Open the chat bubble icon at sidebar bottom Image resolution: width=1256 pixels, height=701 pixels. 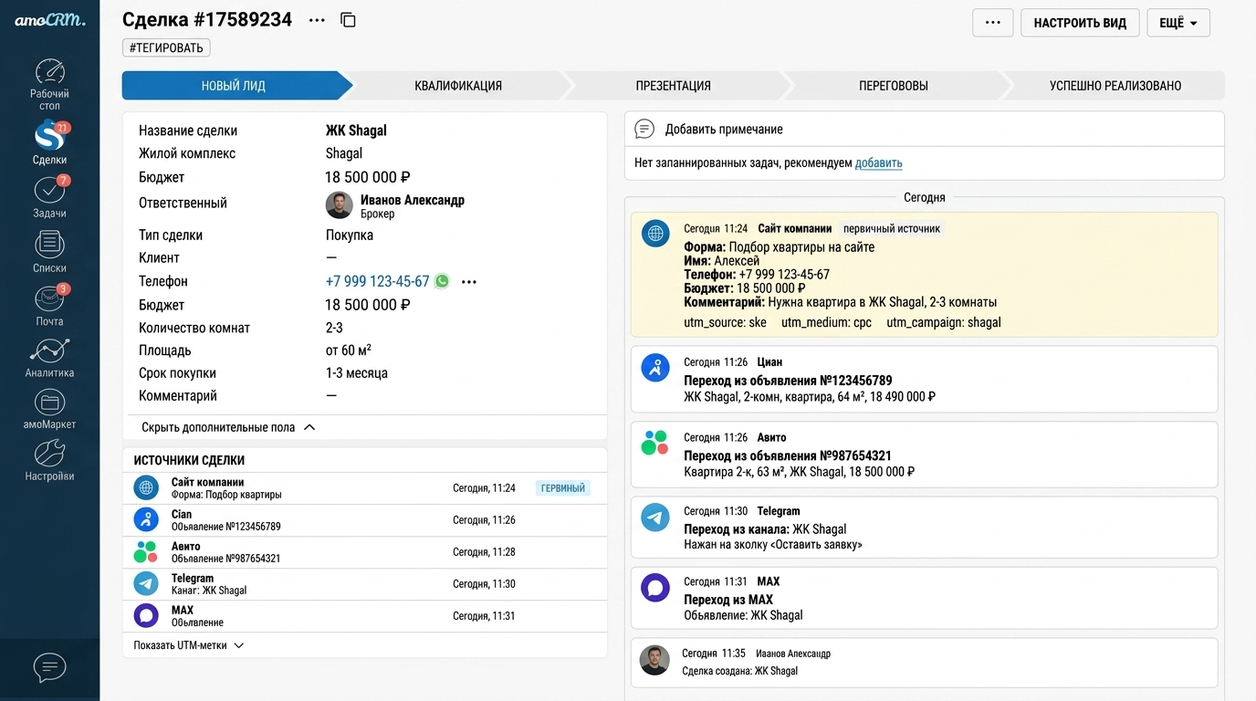click(x=50, y=667)
